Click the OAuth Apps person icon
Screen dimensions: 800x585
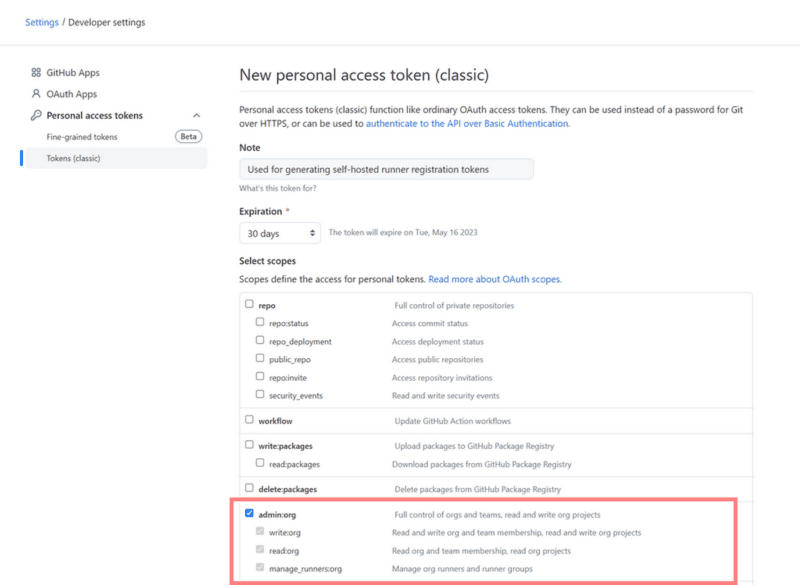click(36, 94)
